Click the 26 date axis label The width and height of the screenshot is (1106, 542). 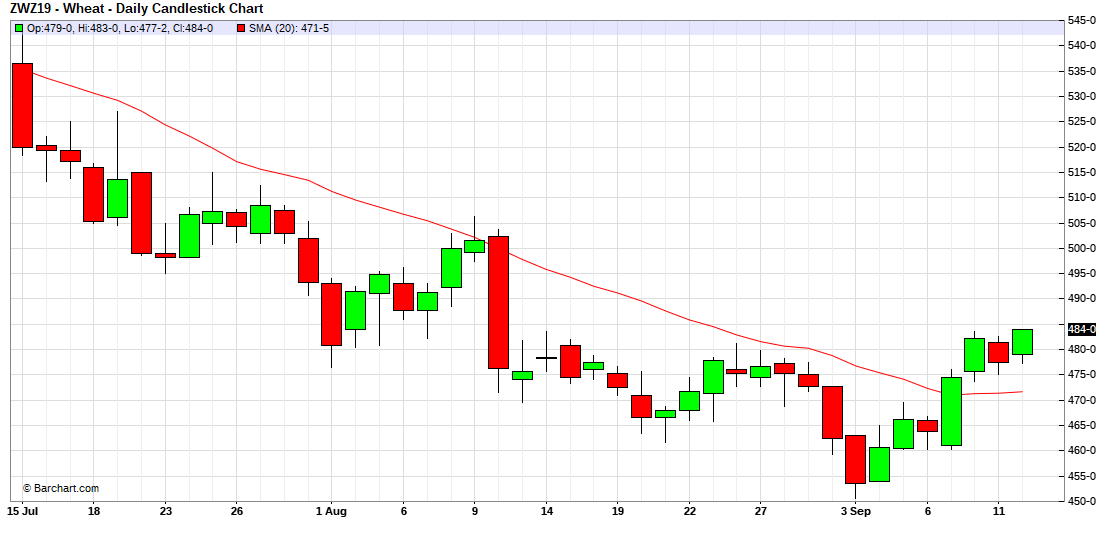pos(237,511)
